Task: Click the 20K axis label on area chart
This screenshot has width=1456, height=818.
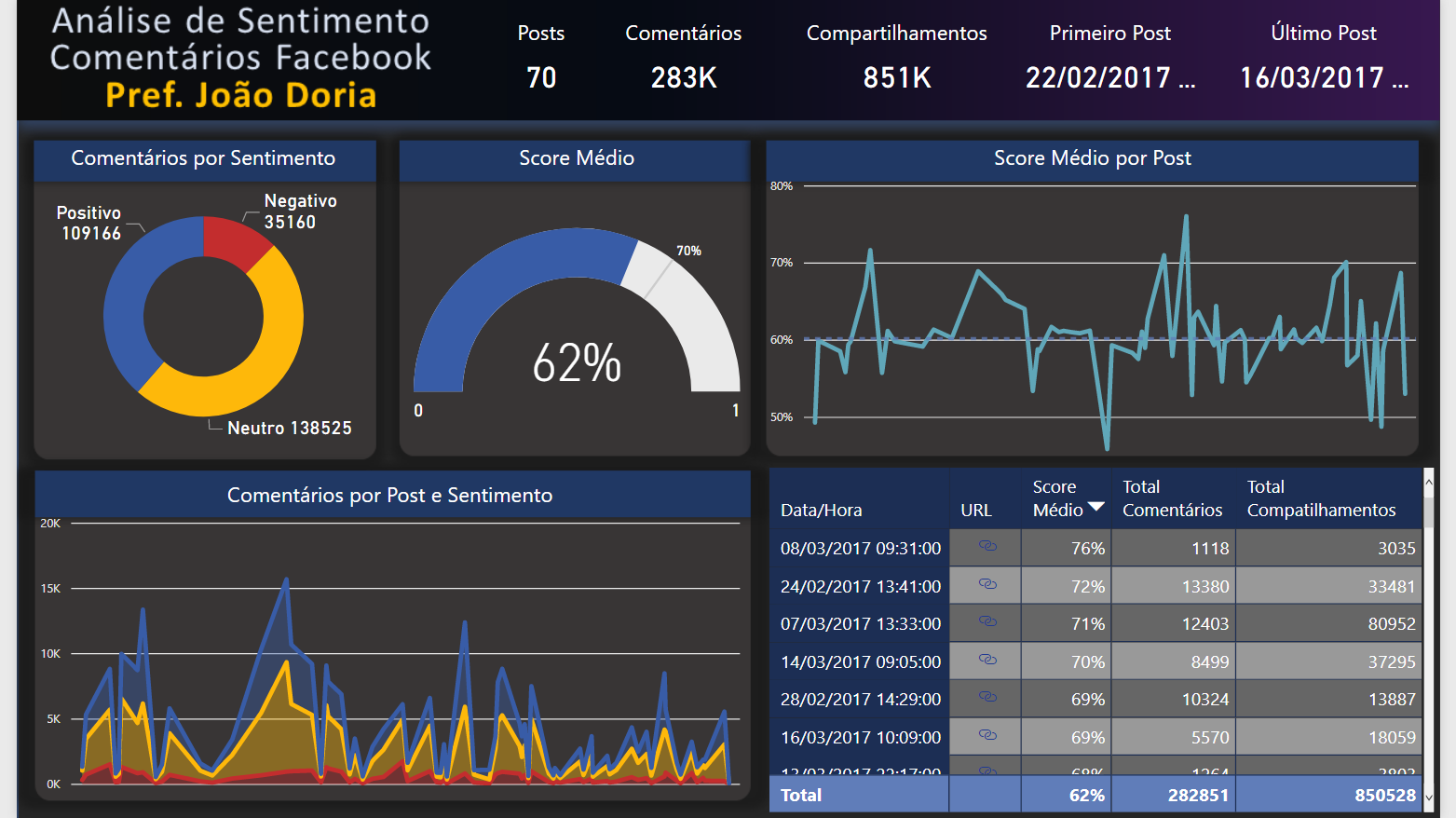Action: (x=50, y=524)
